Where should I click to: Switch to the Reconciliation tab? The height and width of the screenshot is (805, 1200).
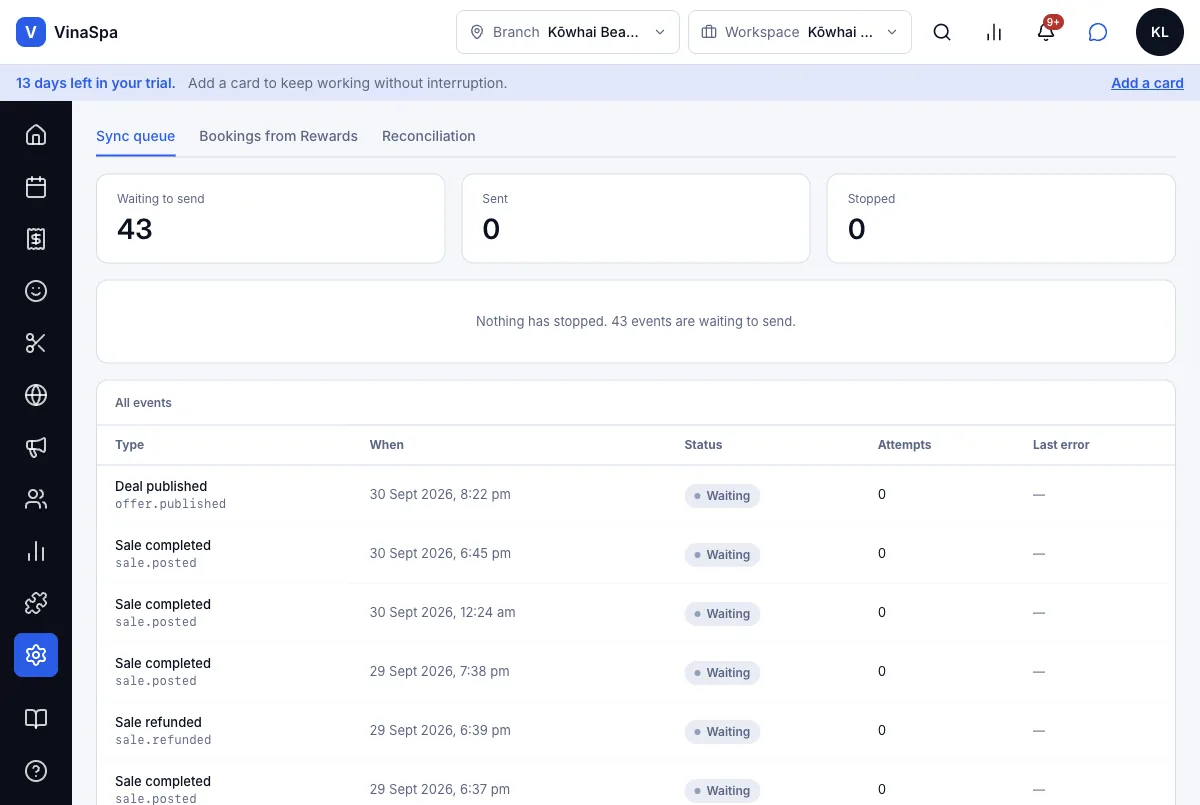point(429,136)
